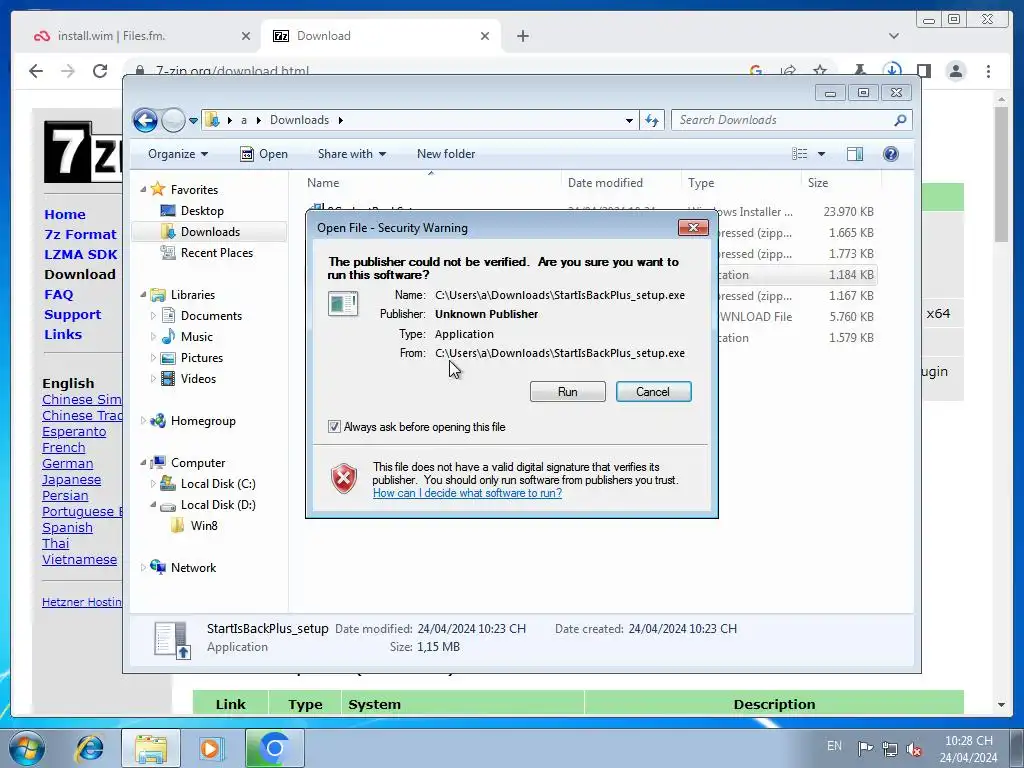Change the view with the views icon
1024x768 pixels.
(799, 154)
